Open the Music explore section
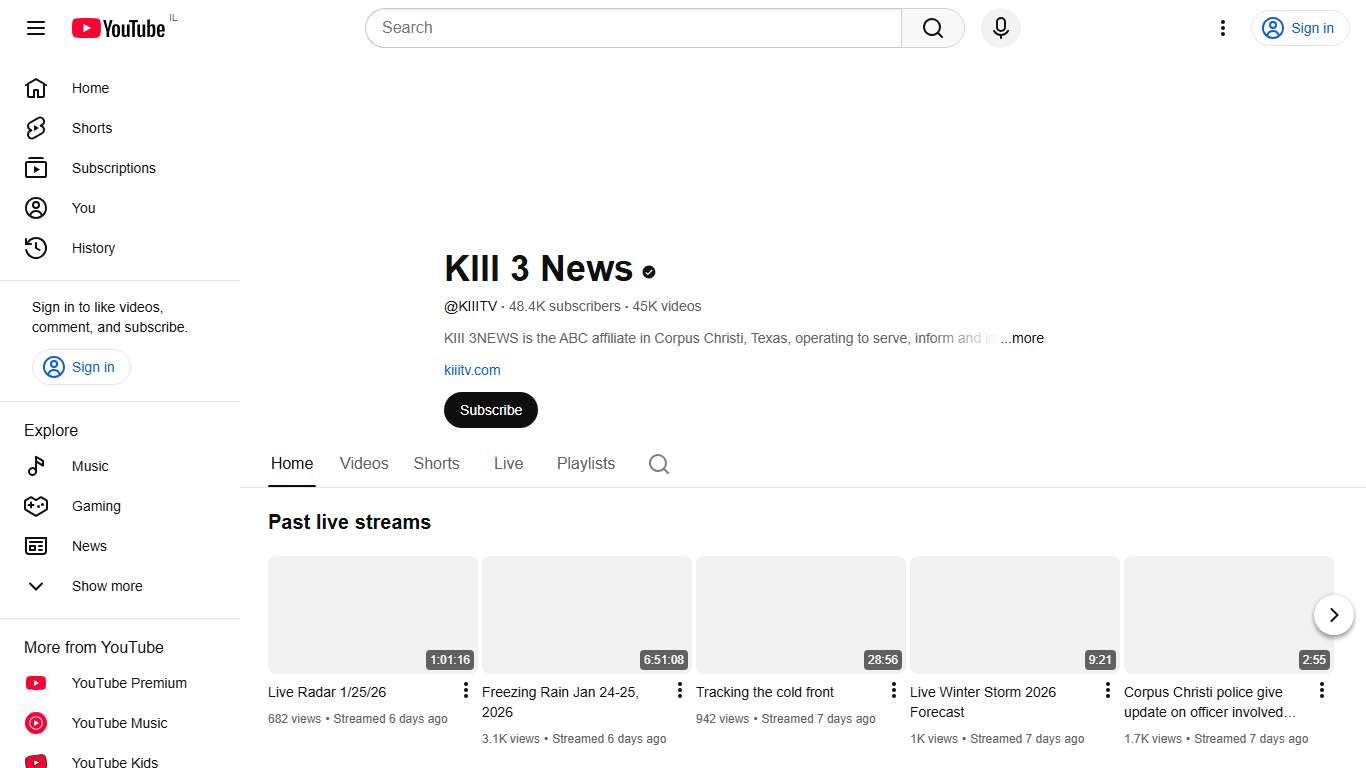 pos(90,466)
